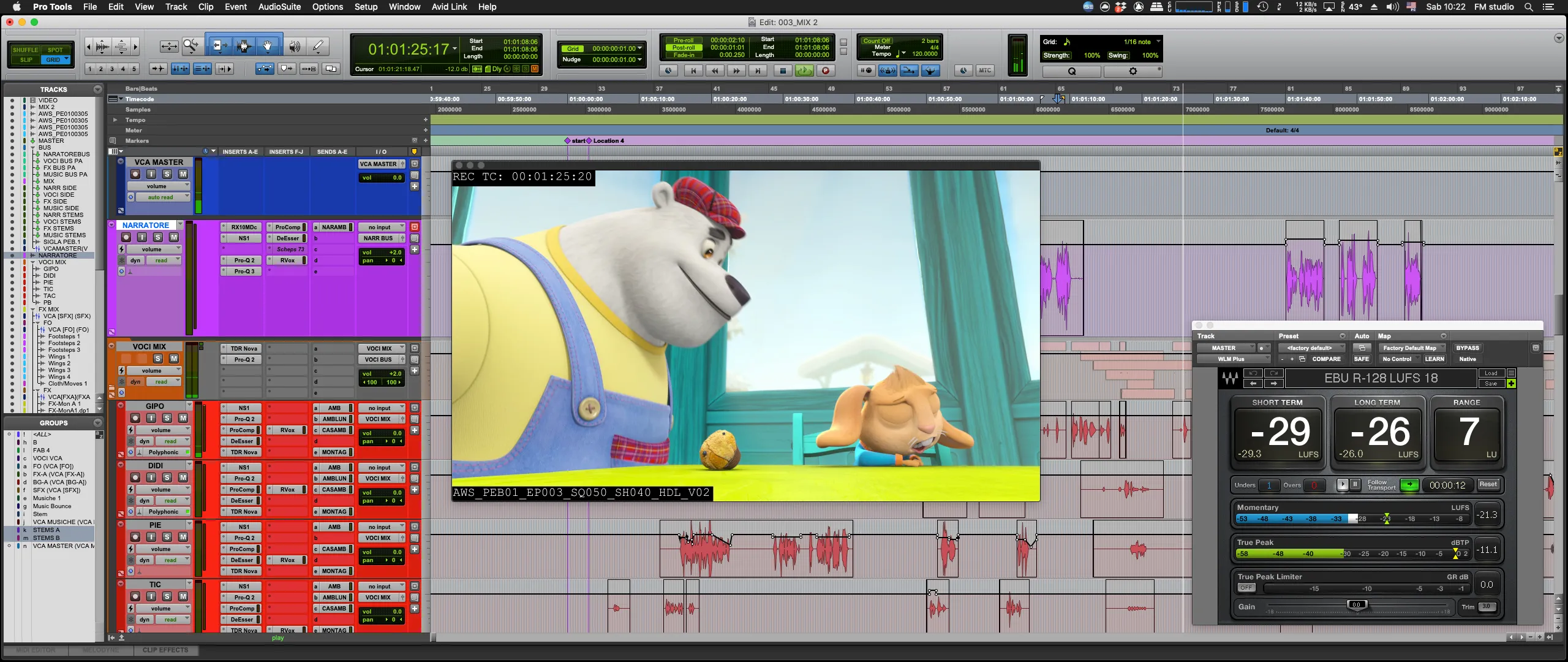1568x662 pixels.
Task: Click plugin next preset right arrow
Action: point(1273,384)
